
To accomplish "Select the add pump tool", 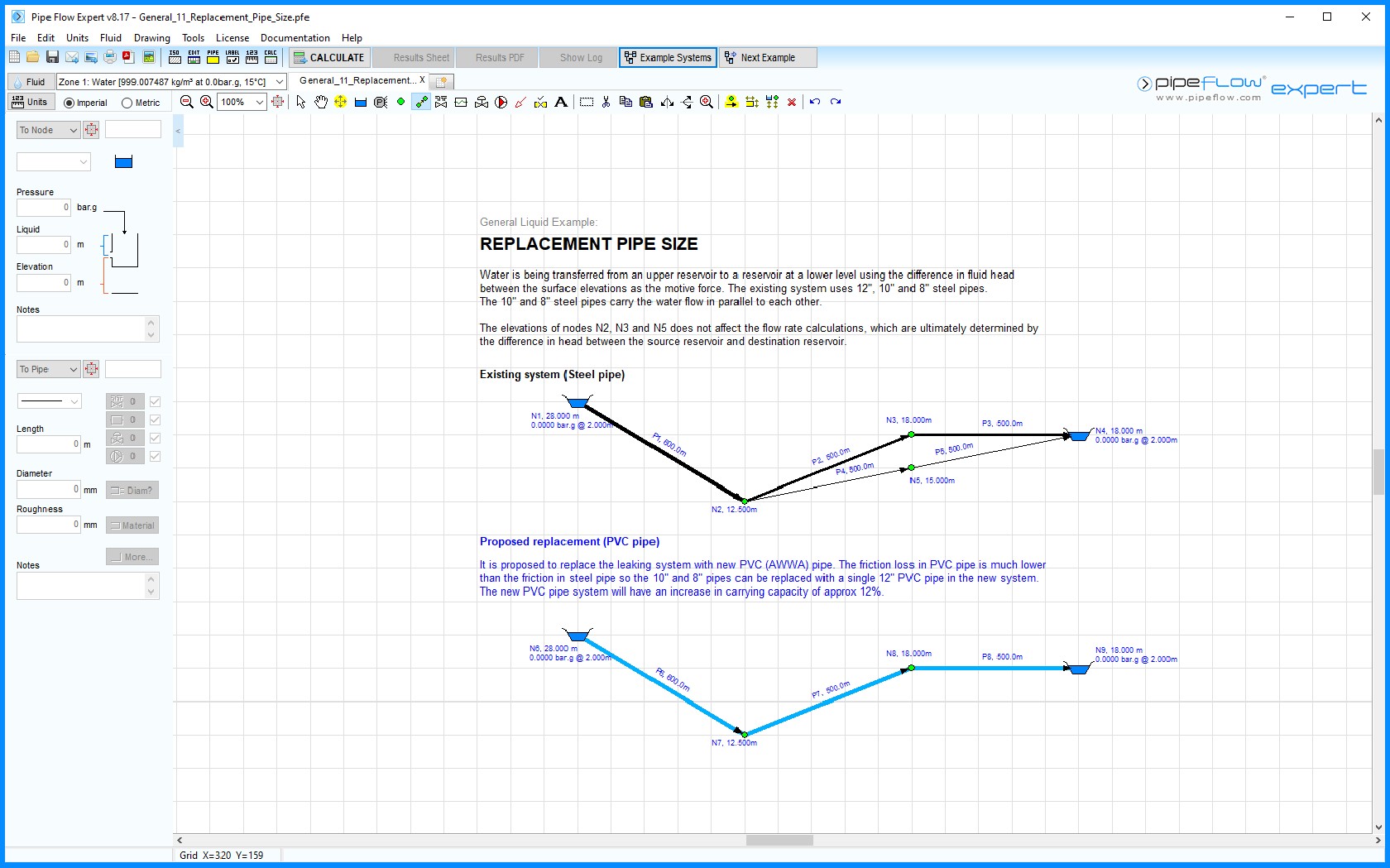I will point(501,102).
